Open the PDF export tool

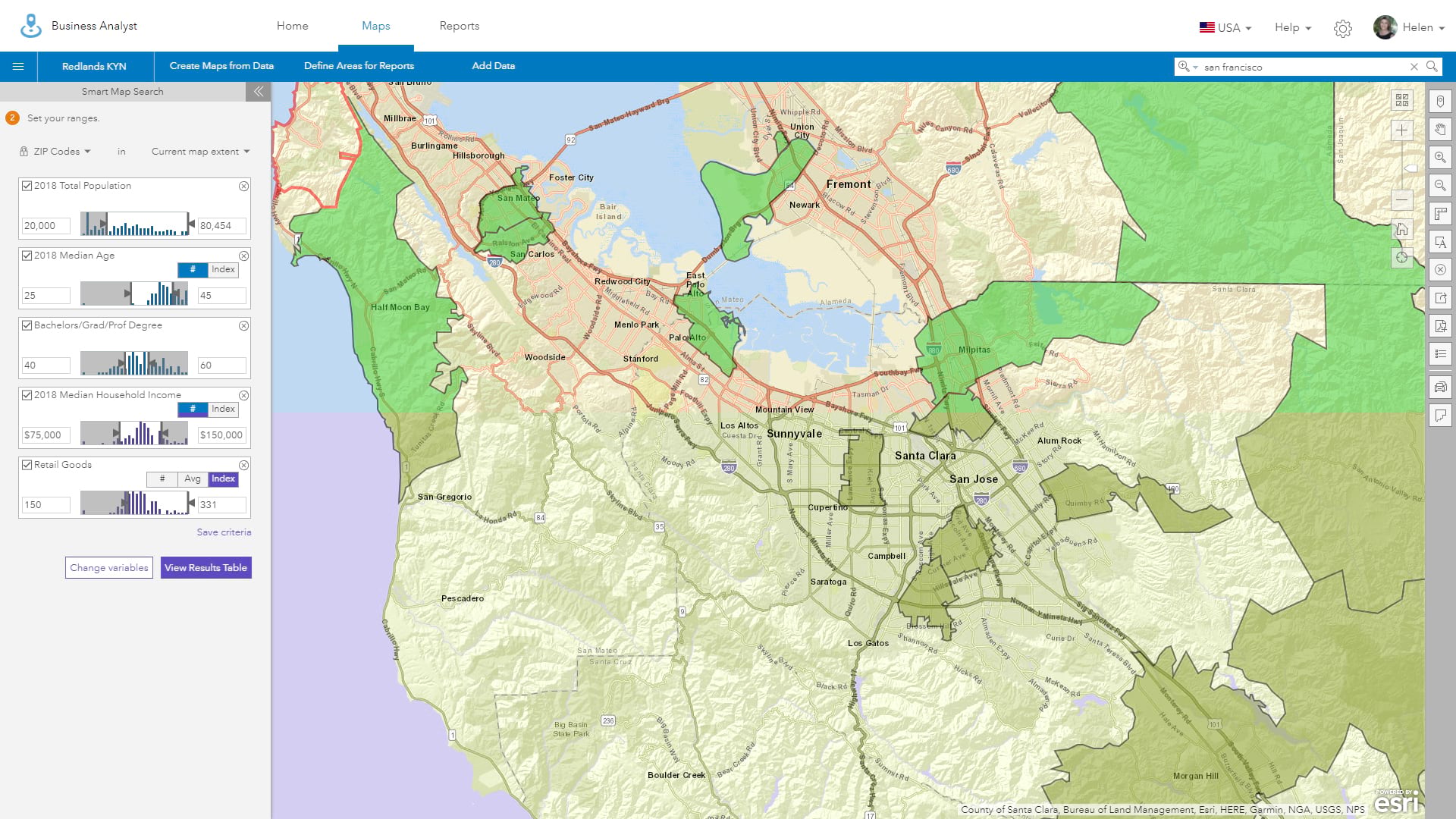point(1440,326)
